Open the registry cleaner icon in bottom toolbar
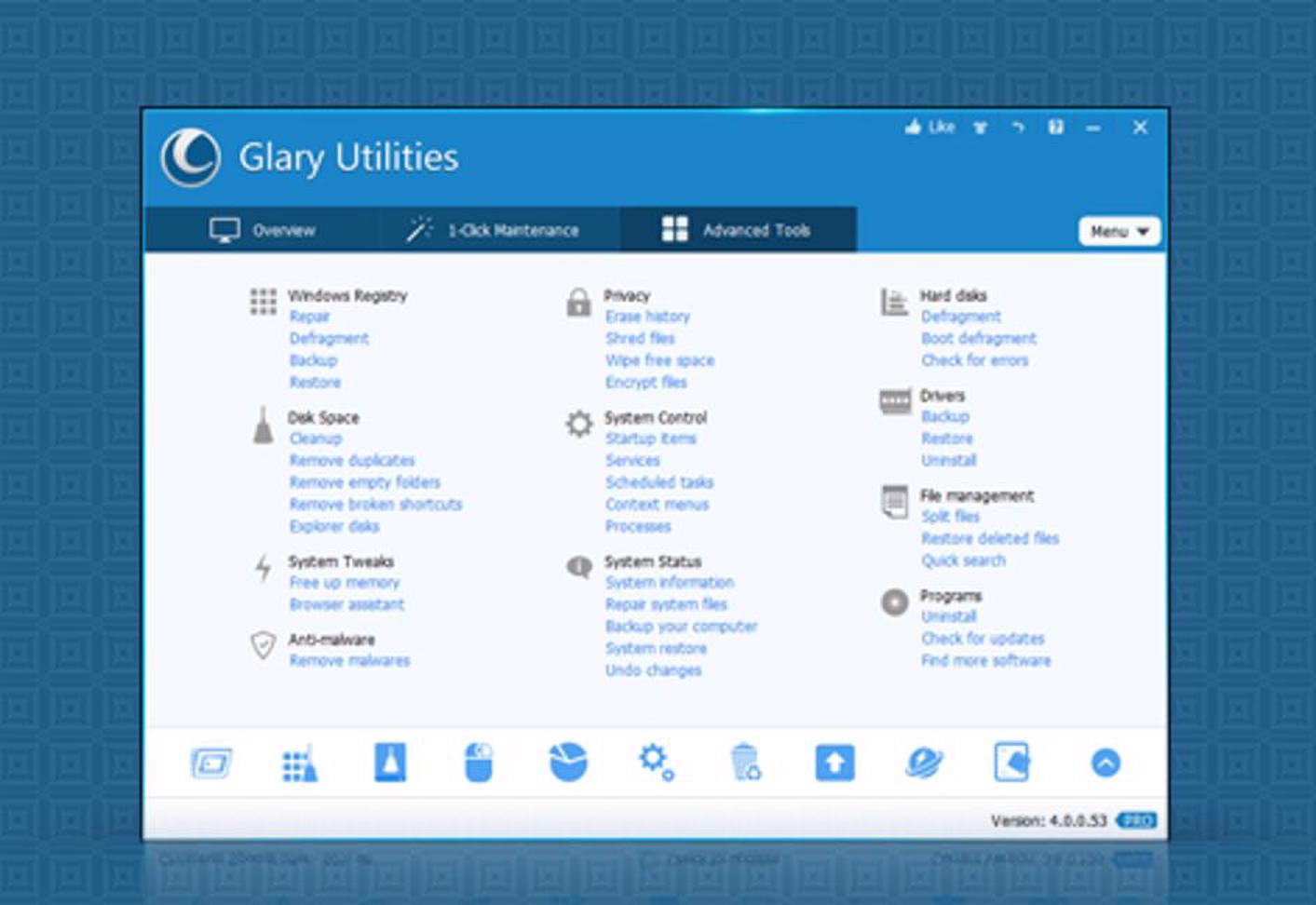 (299, 763)
